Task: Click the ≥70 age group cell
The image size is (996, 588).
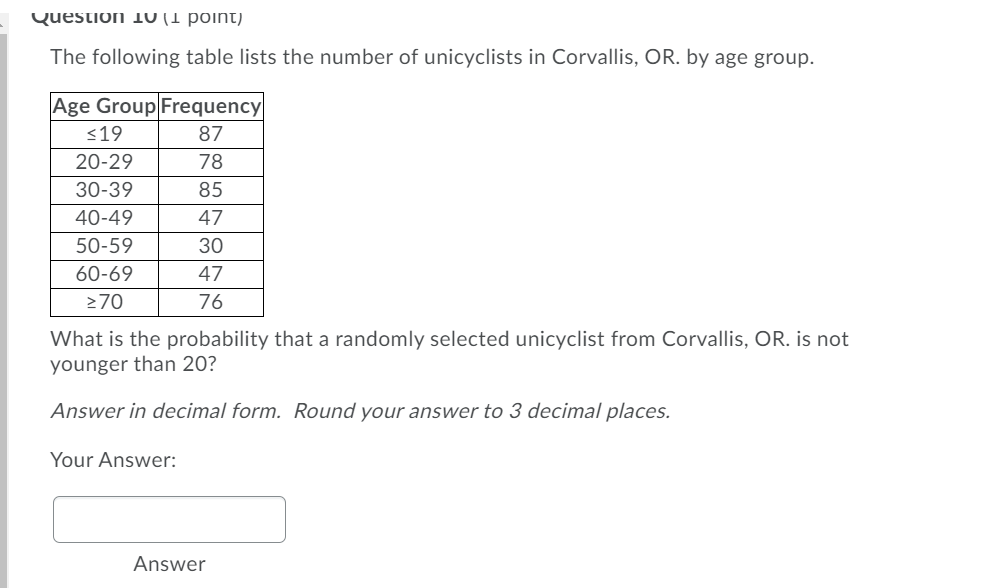Action: click(x=104, y=302)
